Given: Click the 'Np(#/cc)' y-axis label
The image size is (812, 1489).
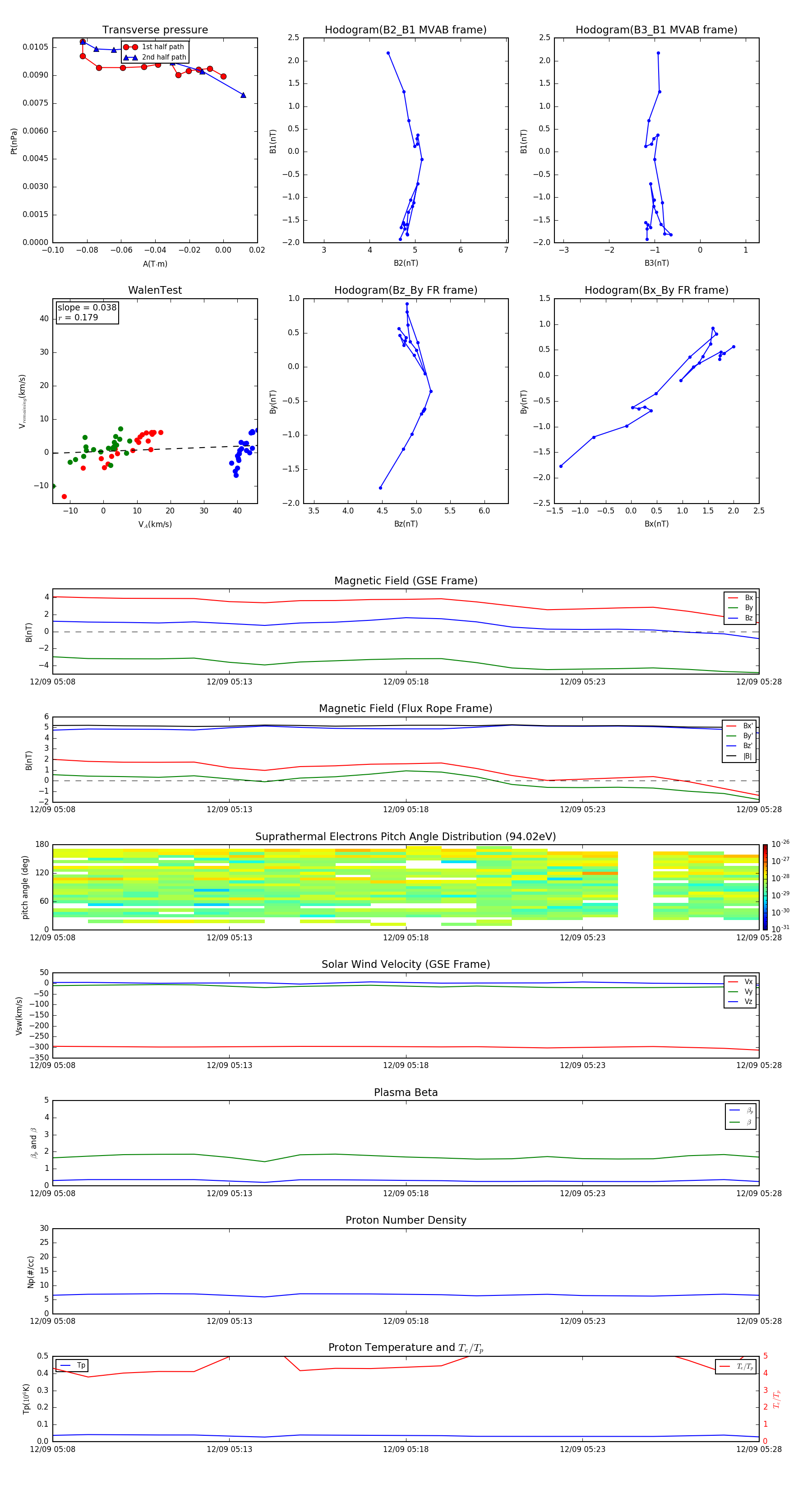Looking at the screenshot, I should pyautogui.click(x=31, y=1272).
